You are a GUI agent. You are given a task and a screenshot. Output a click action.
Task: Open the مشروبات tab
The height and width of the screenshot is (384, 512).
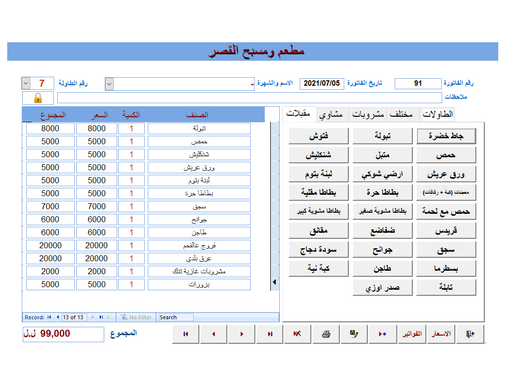pos(368,114)
